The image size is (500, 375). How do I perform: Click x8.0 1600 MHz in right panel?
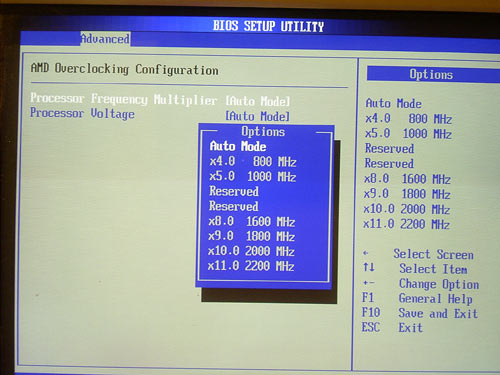(407, 179)
